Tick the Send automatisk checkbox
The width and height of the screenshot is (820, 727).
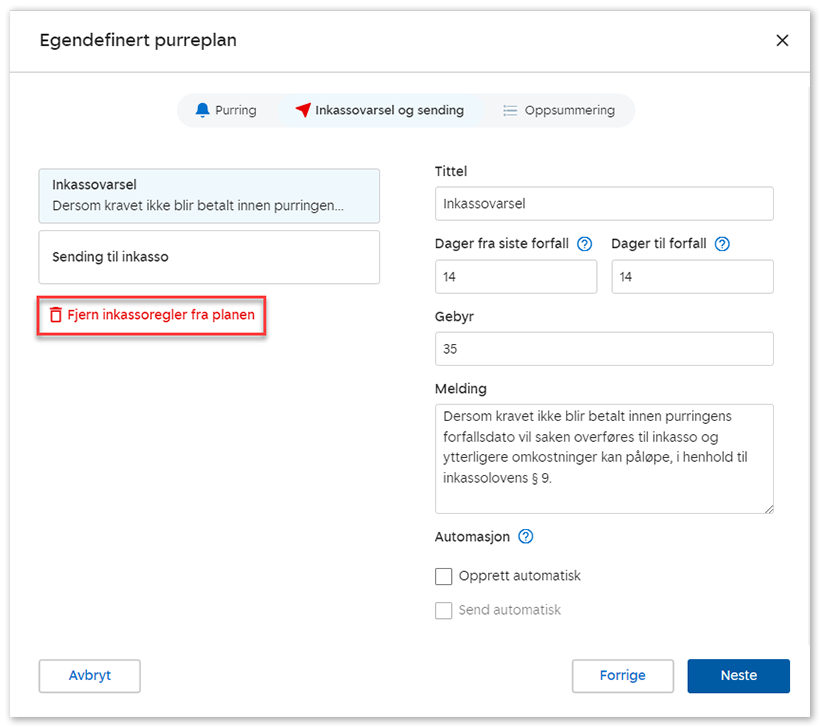point(444,610)
